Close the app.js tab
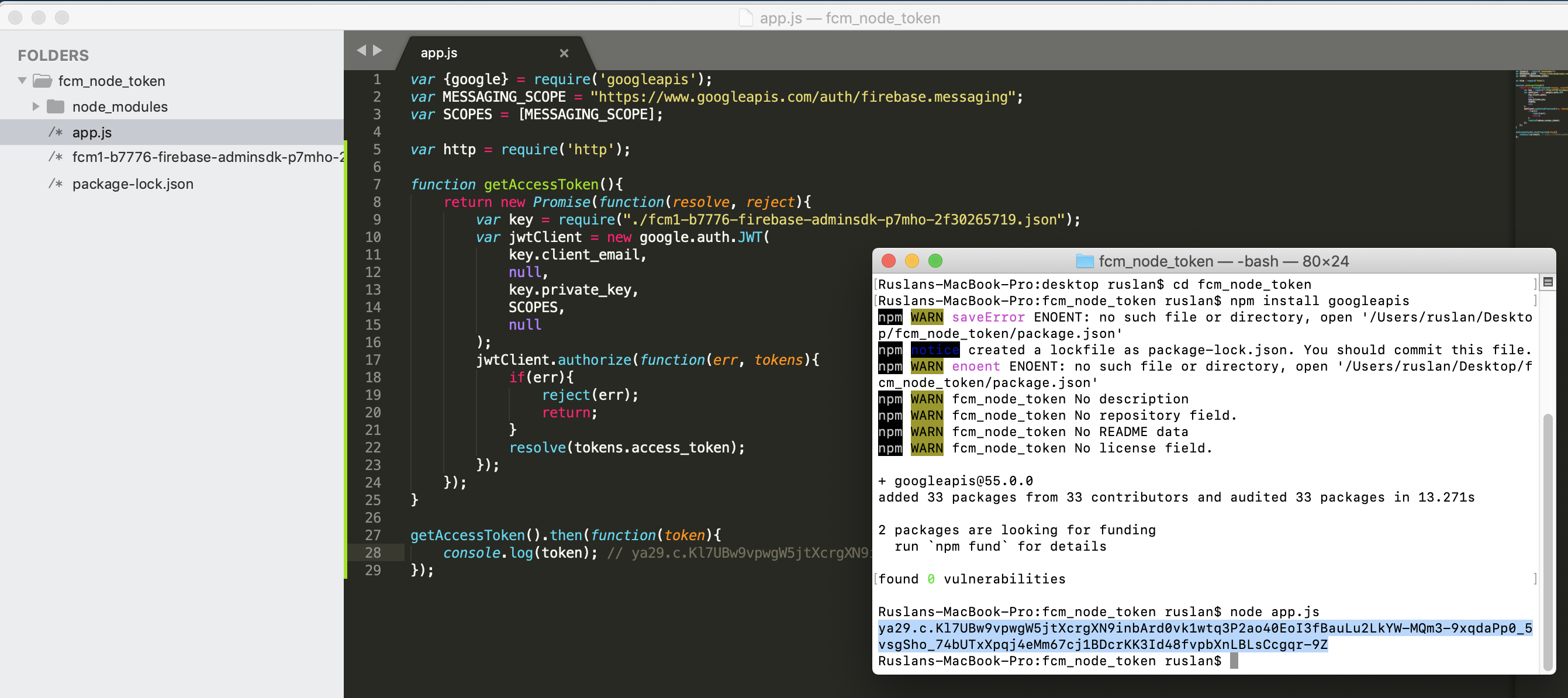1568x698 pixels. coord(564,53)
